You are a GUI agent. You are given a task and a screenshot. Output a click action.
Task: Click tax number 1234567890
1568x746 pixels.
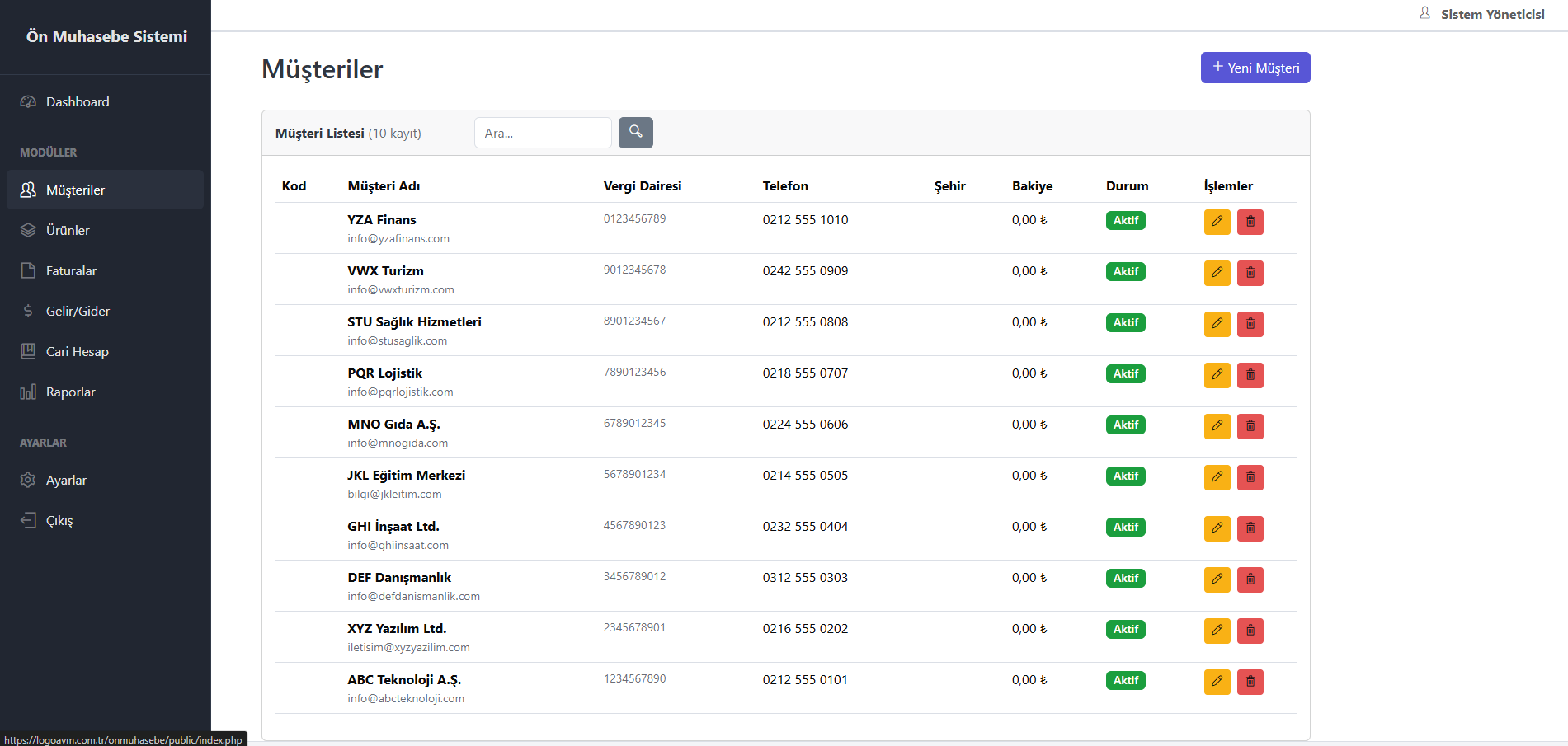634,678
